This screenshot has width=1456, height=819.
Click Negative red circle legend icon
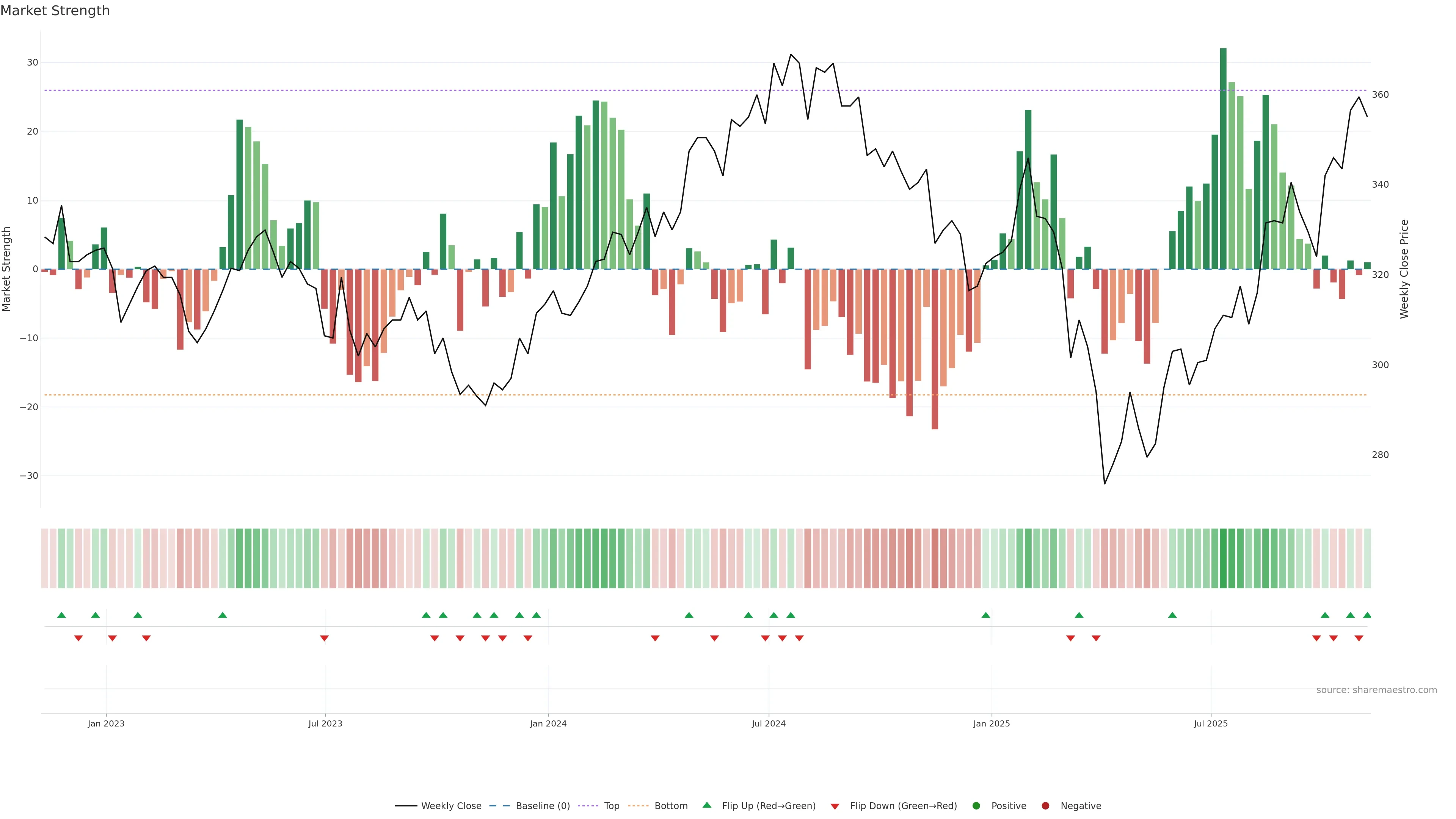pos(1045,806)
